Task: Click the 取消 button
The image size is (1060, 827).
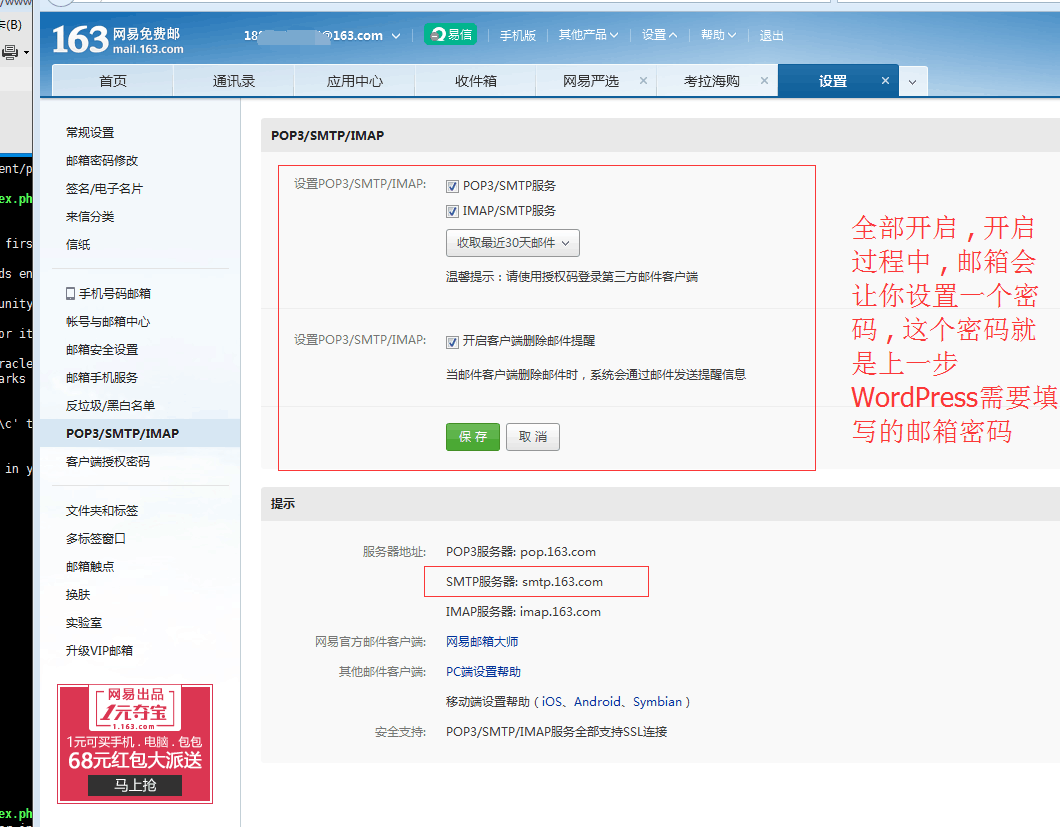Action: coord(533,437)
